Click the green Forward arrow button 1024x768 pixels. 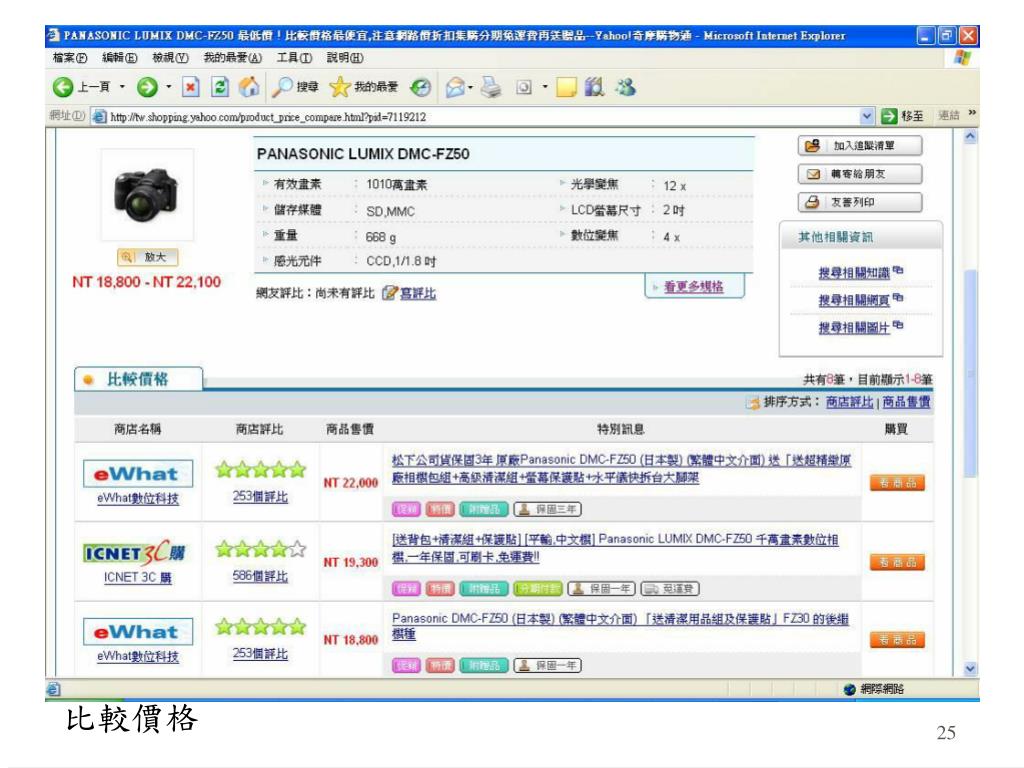point(147,87)
